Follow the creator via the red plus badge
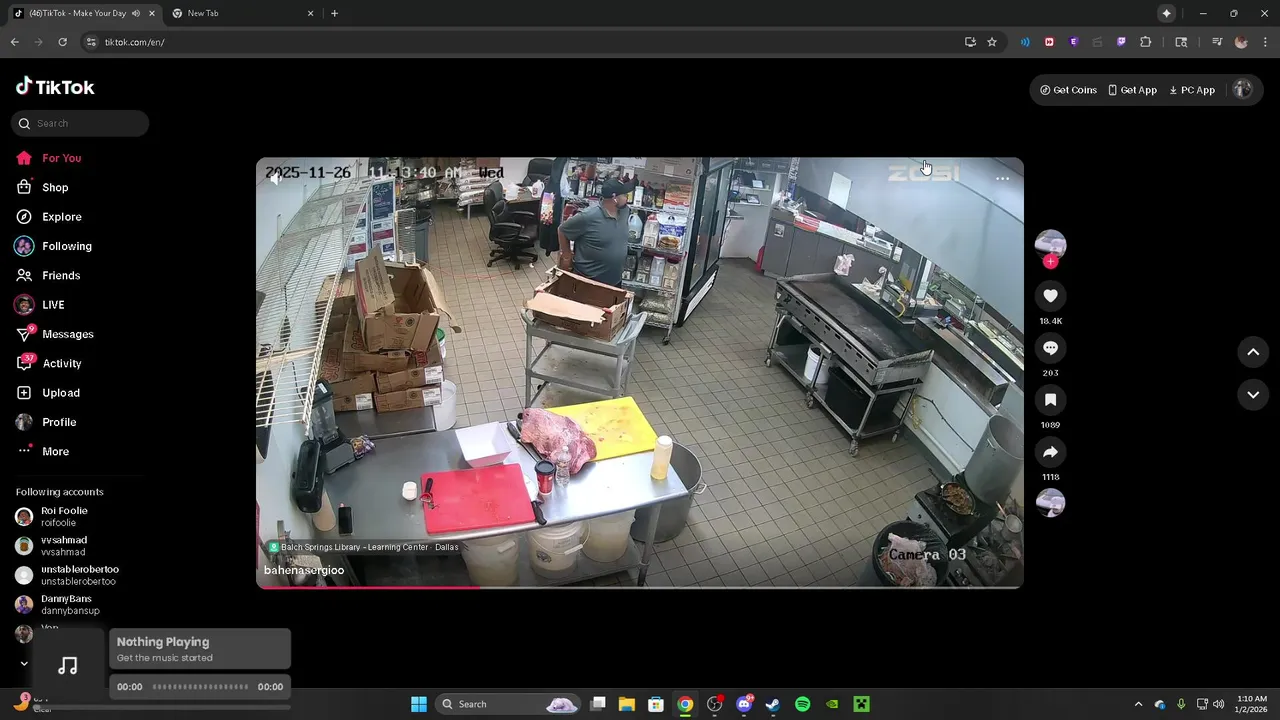This screenshot has height=720, width=1280. pyautogui.click(x=1050, y=261)
